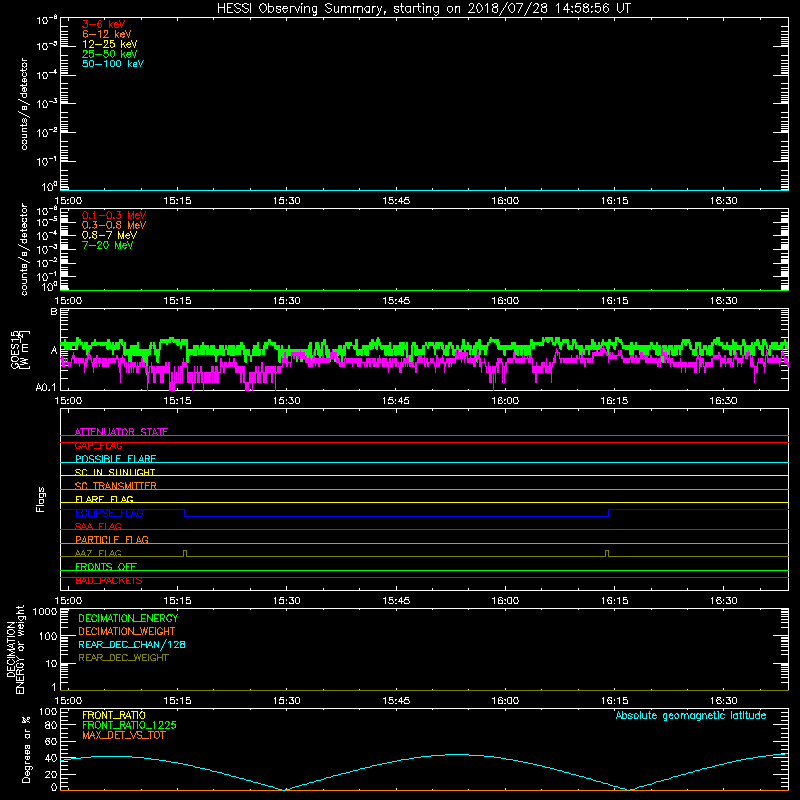Click the Absolute geomagnetic latitude label

691,715
